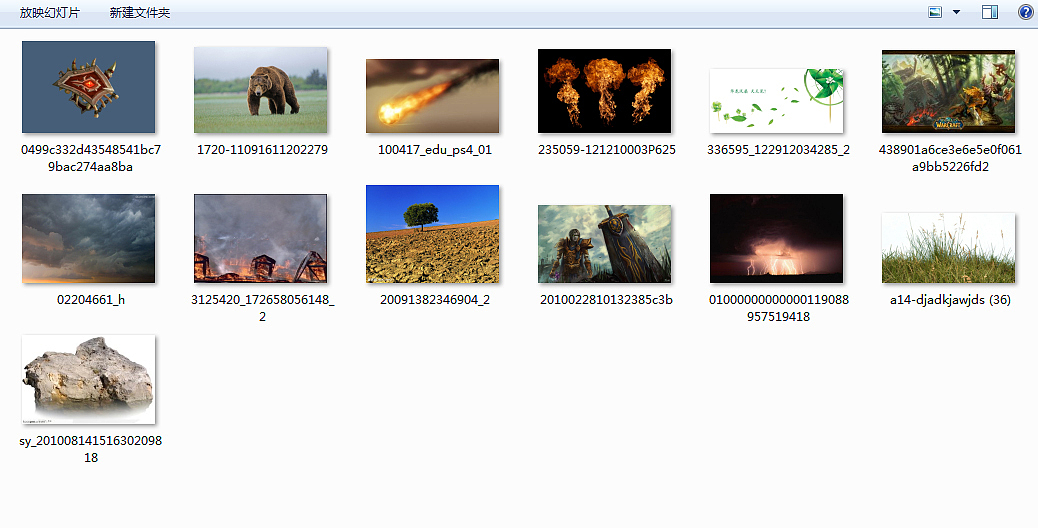1038x528 pixels.
Task: Click file name sy_20100814151630209818
Action: pyautogui.click(x=91, y=449)
